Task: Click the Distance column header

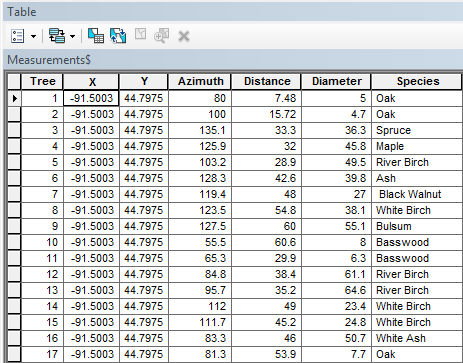Action: click(267, 82)
